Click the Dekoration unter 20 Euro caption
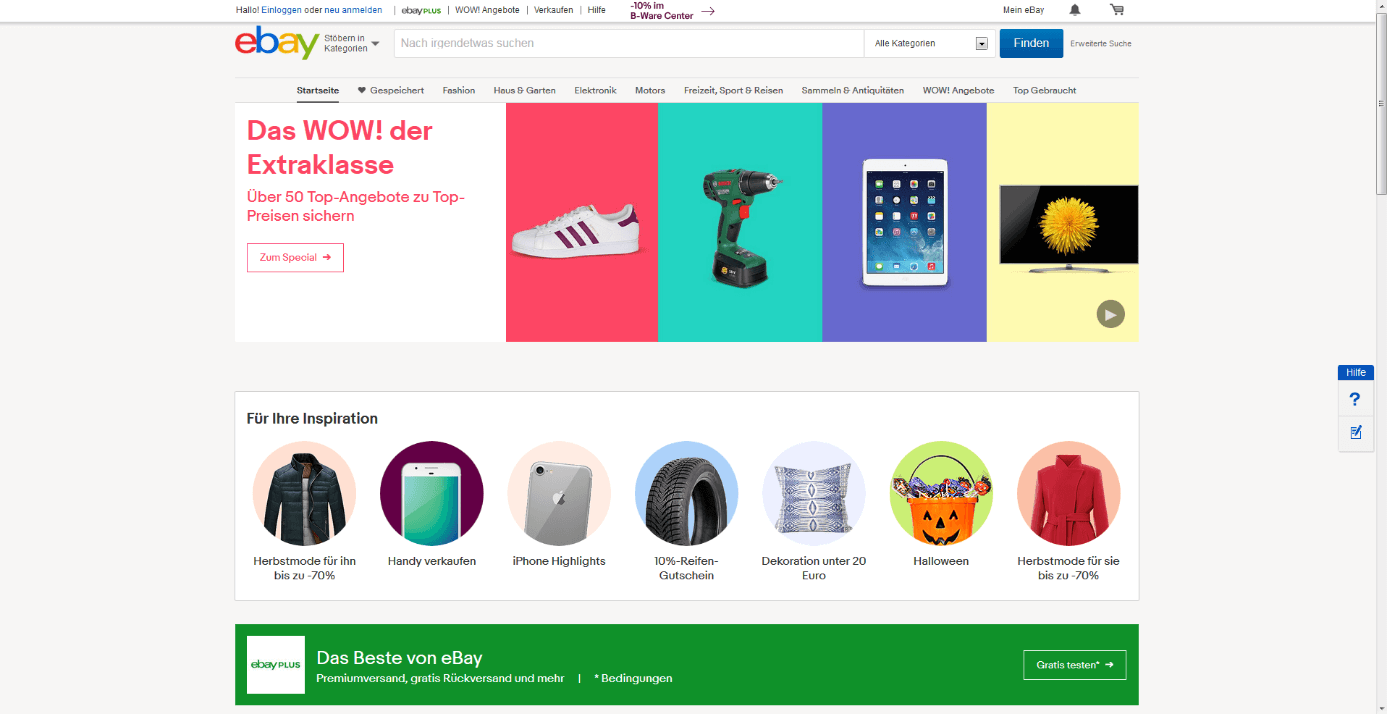 tap(814, 568)
